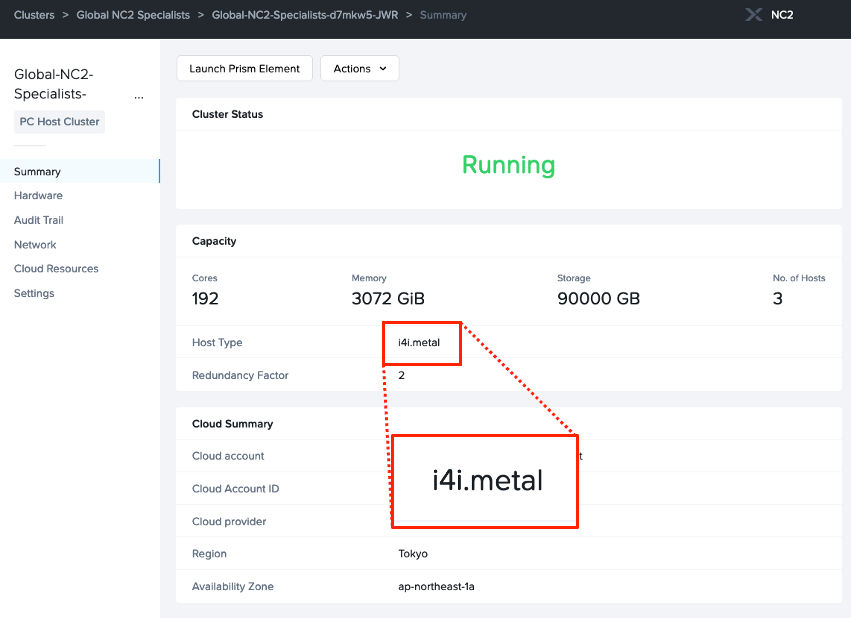Click the green Running status text

point(508,164)
